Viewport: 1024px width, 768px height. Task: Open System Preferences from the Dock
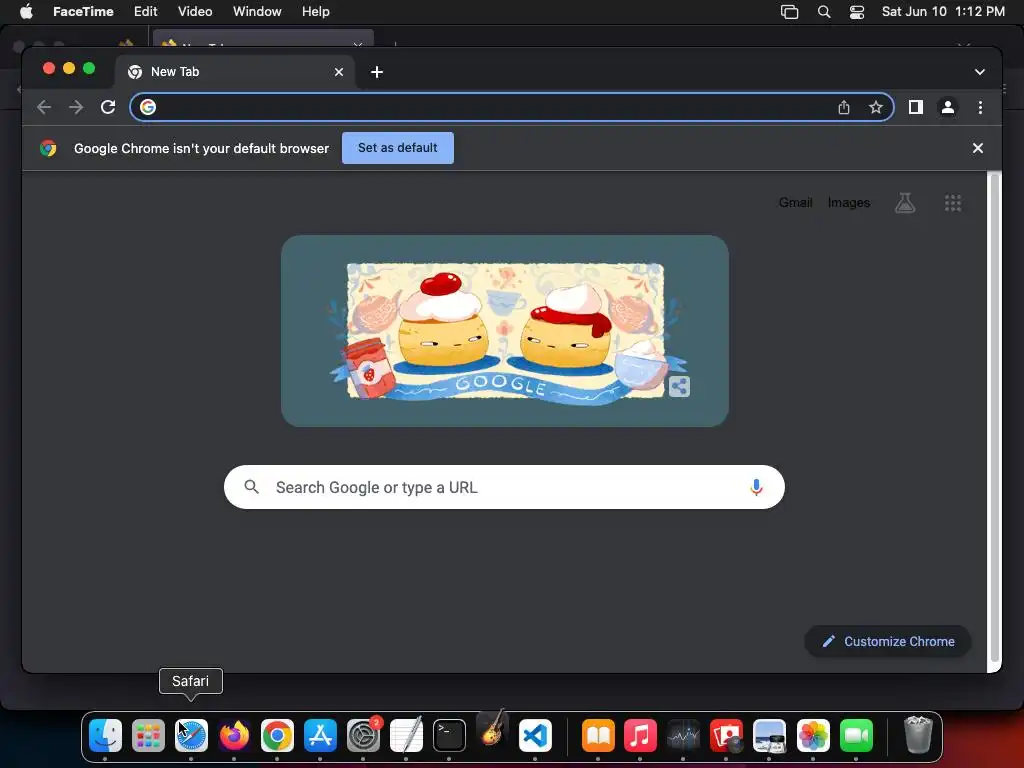(363, 736)
